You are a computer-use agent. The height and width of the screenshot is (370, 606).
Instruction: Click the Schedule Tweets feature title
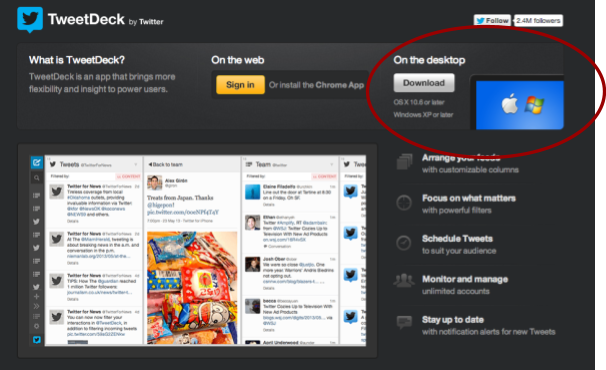pos(457,239)
